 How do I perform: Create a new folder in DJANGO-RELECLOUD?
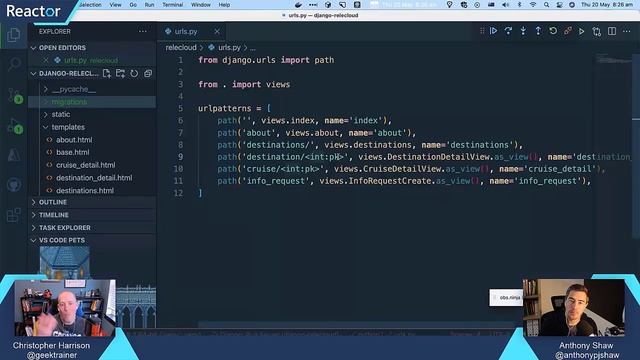pyautogui.click(x=120, y=73)
